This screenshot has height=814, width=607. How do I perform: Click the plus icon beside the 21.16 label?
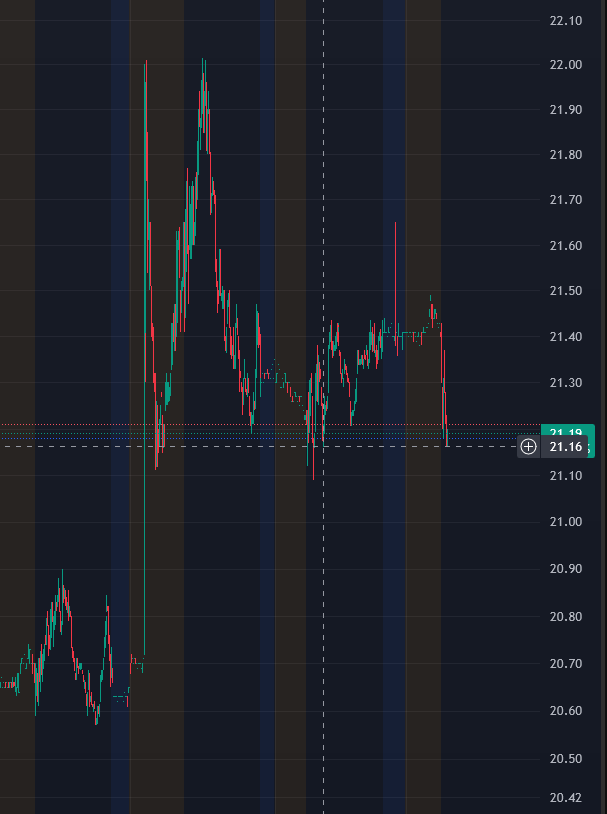(x=528, y=446)
